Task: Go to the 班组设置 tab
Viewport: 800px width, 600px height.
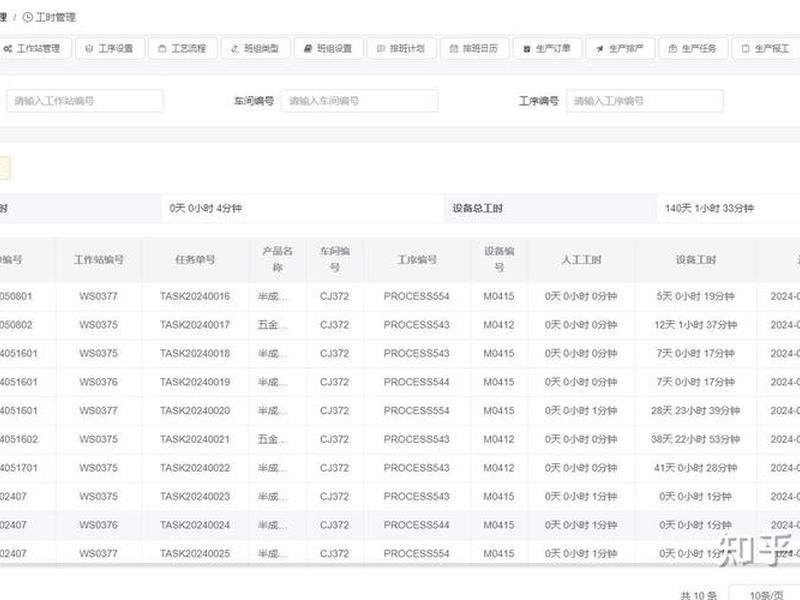Action: tap(329, 48)
